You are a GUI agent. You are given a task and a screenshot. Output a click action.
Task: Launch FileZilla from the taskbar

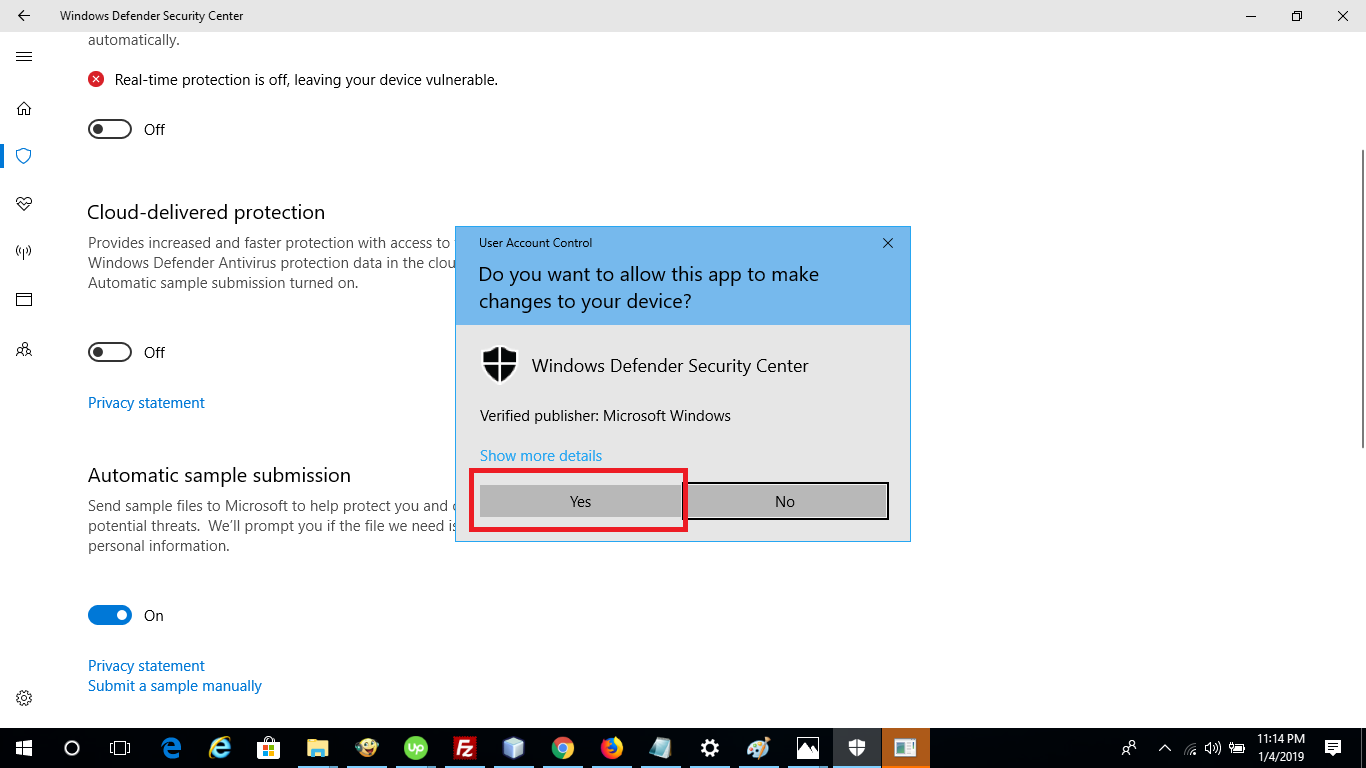[x=464, y=747]
